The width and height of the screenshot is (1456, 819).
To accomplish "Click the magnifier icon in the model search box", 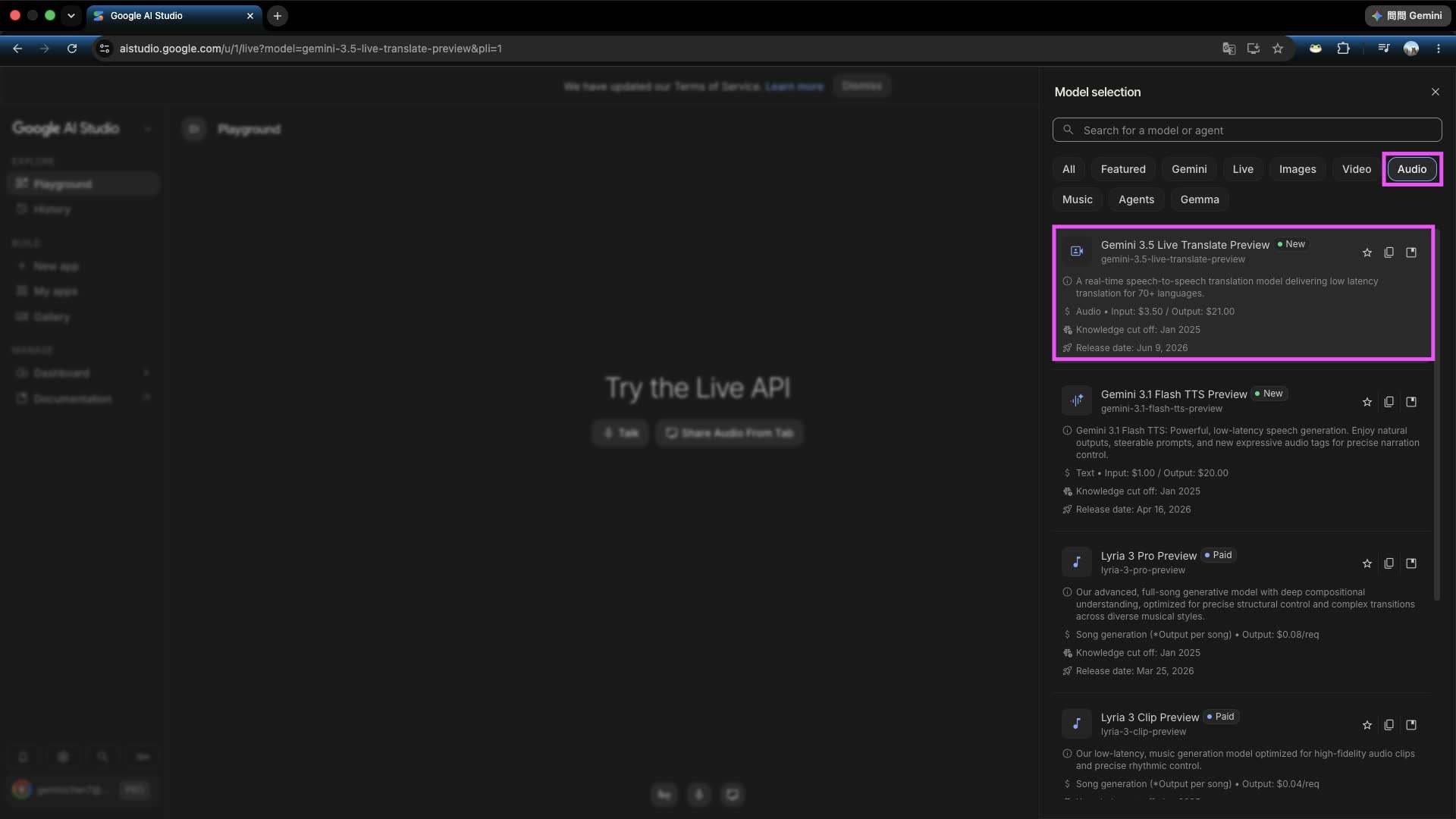I will click(x=1068, y=130).
